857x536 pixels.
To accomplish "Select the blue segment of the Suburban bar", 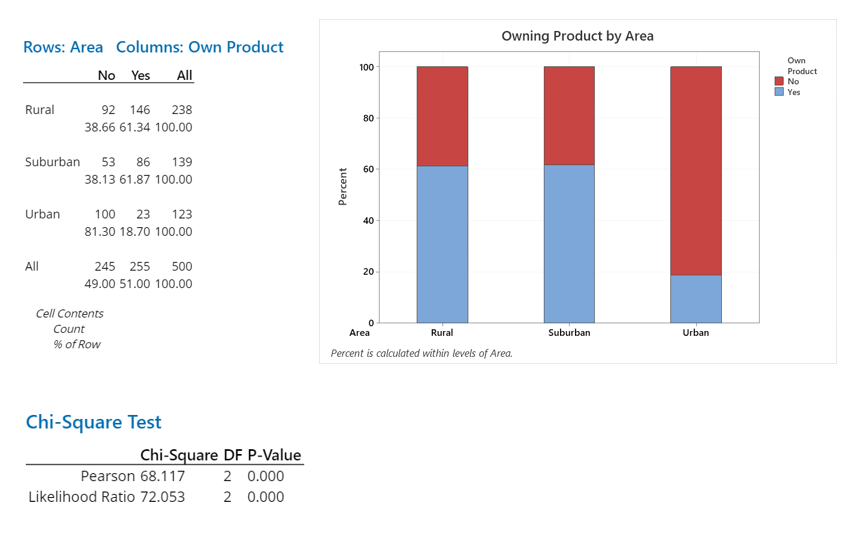I will (x=569, y=243).
